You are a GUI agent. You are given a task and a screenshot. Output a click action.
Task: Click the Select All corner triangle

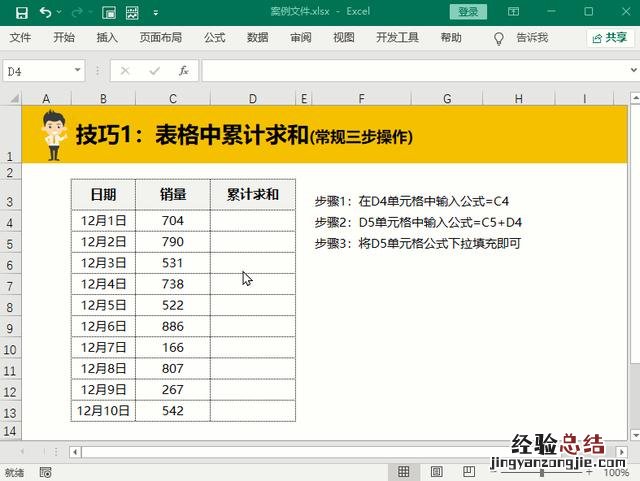10,99
